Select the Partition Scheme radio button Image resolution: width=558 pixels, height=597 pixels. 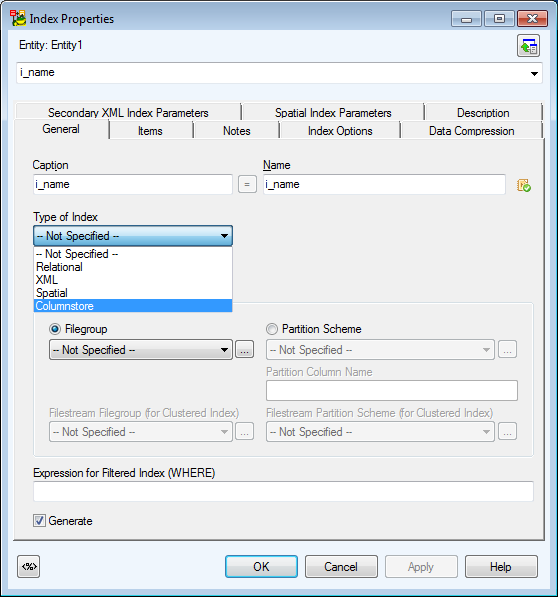click(x=272, y=329)
